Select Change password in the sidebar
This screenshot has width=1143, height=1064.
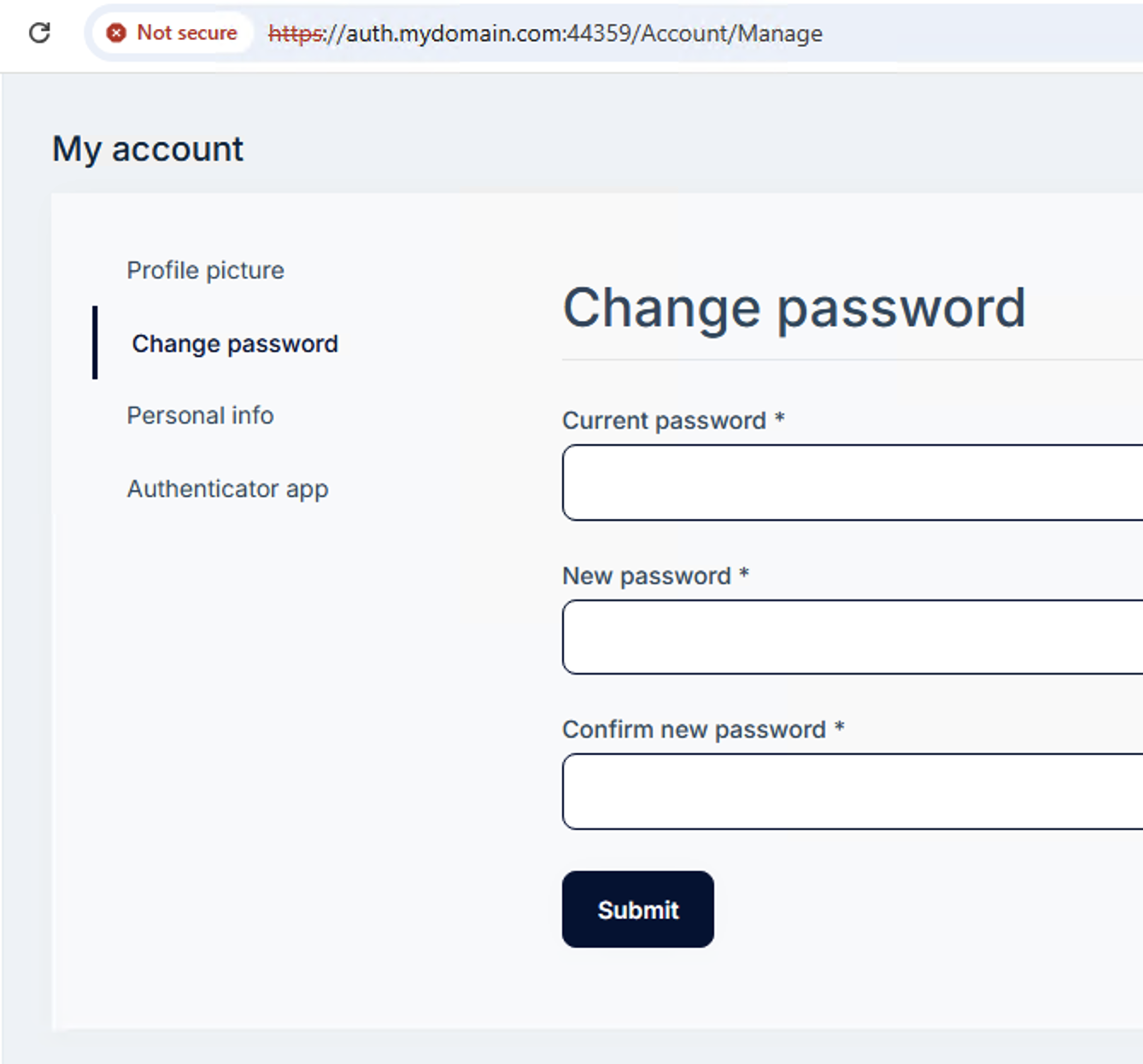click(235, 343)
